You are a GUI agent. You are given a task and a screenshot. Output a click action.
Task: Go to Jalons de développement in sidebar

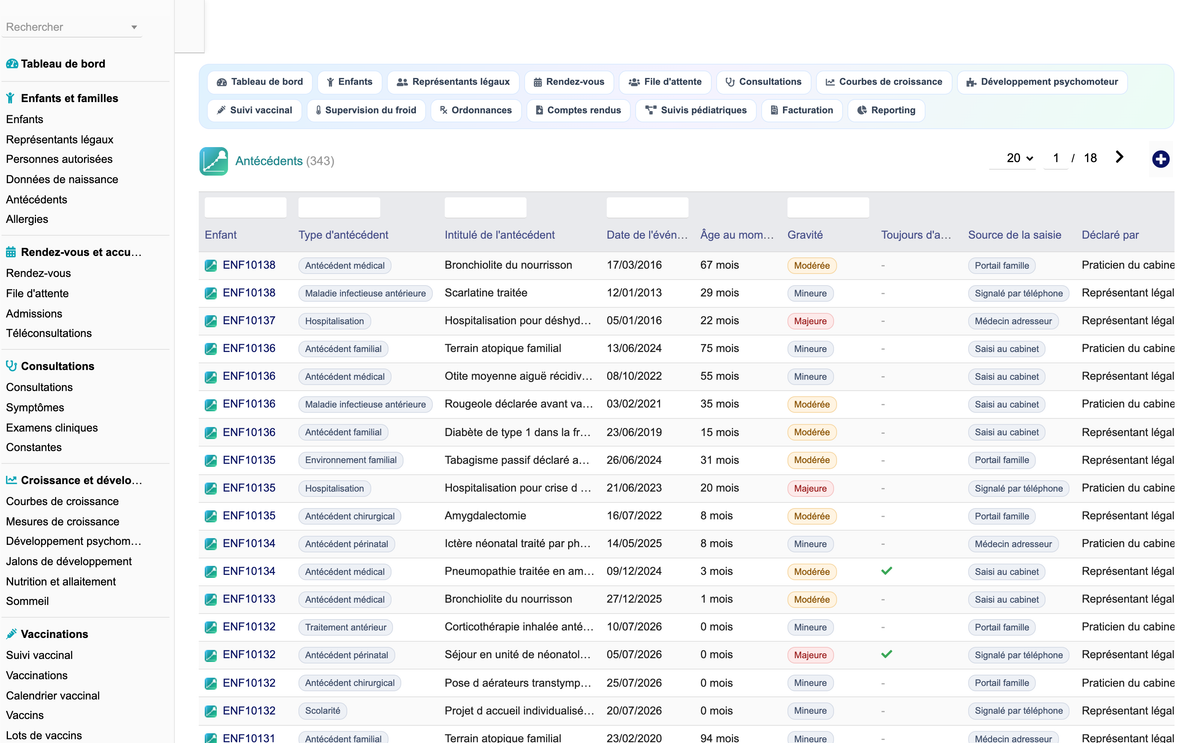click(x=69, y=561)
